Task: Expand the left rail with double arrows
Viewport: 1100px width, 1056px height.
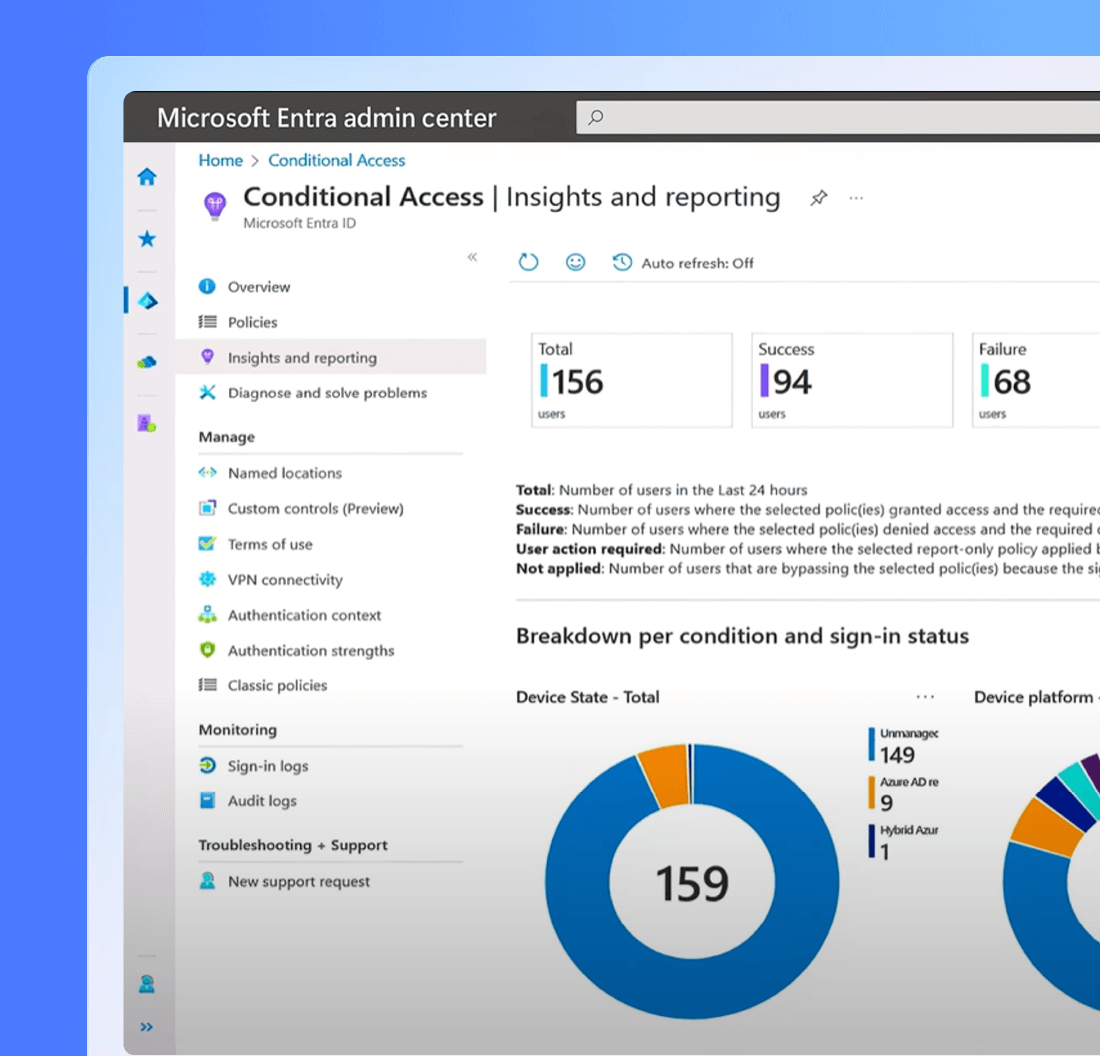Action: pyautogui.click(x=147, y=1027)
